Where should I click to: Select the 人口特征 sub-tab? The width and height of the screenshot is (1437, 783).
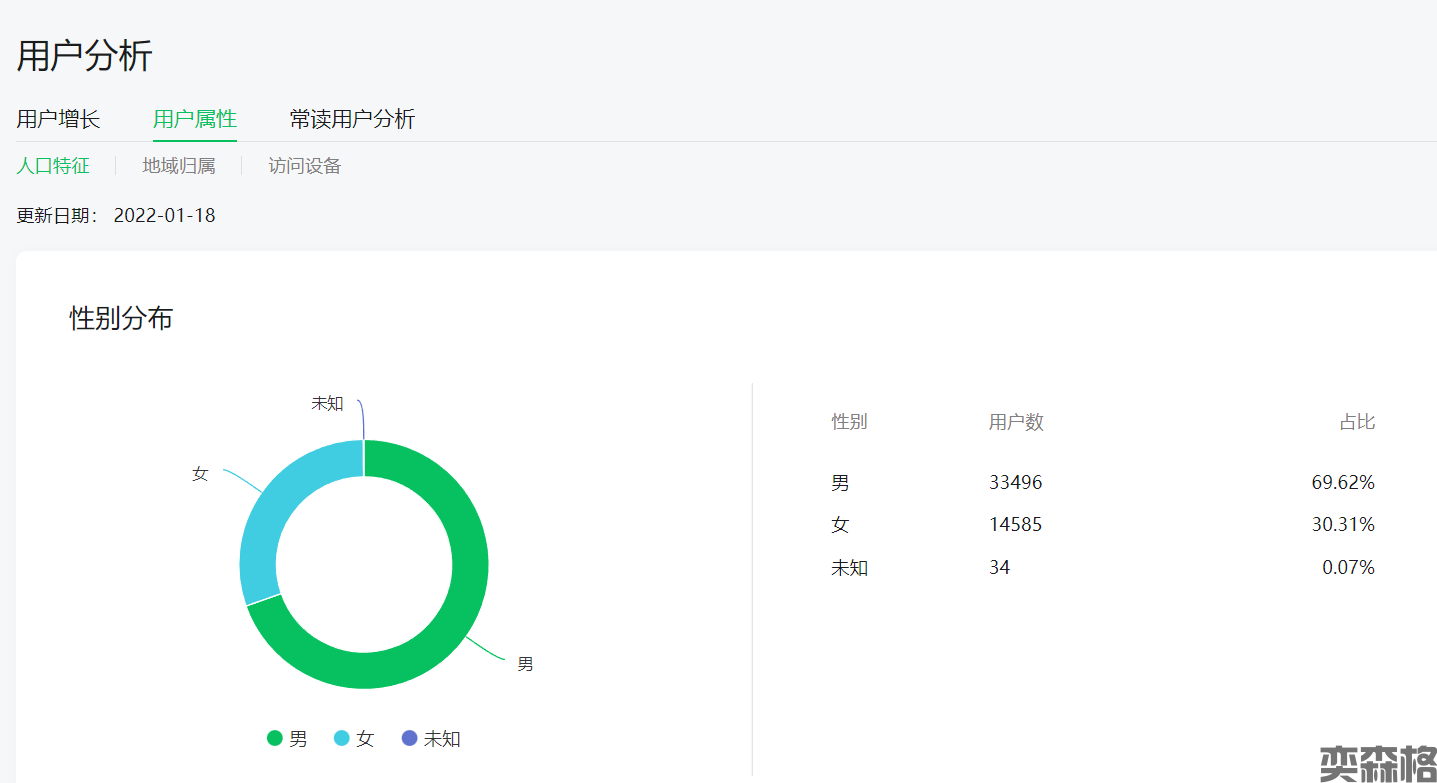[53, 166]
